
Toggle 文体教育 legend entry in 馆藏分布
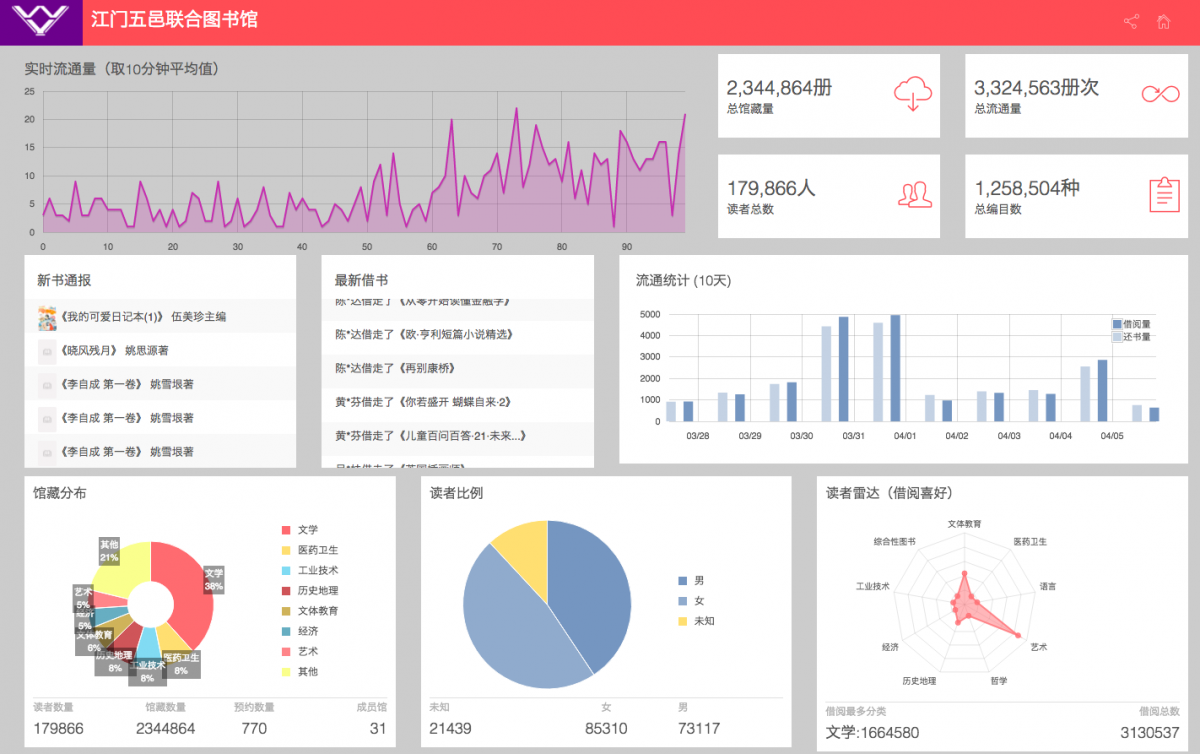tap(310, 611)
